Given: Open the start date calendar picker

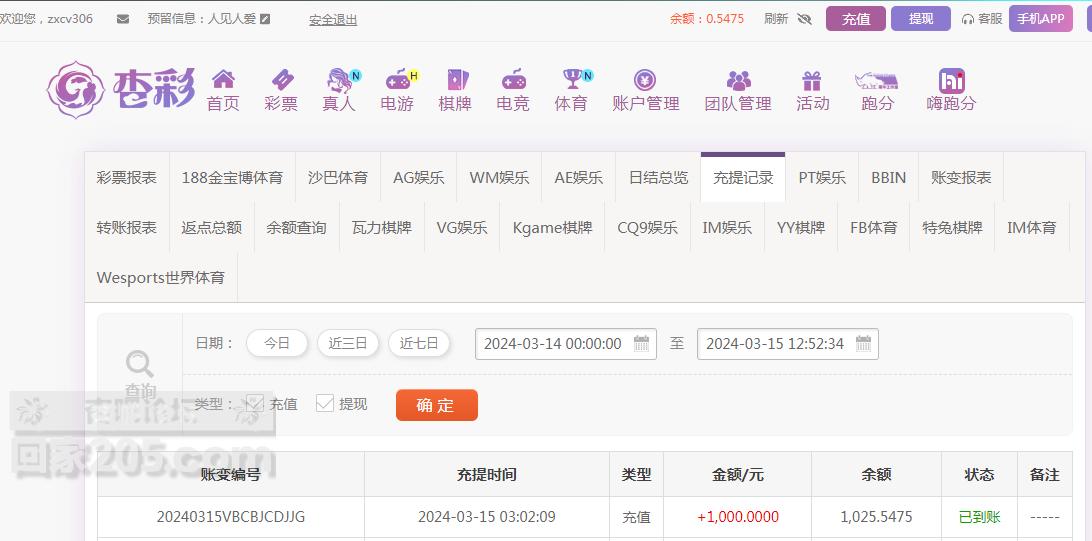Looking at the screenshot, I should [x=642, y=344].
